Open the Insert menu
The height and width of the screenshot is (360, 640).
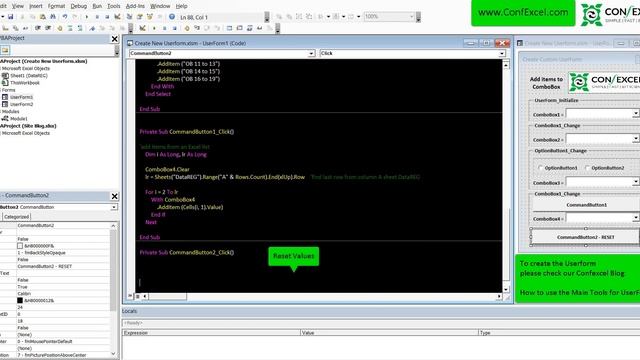(x=36, y=6)
